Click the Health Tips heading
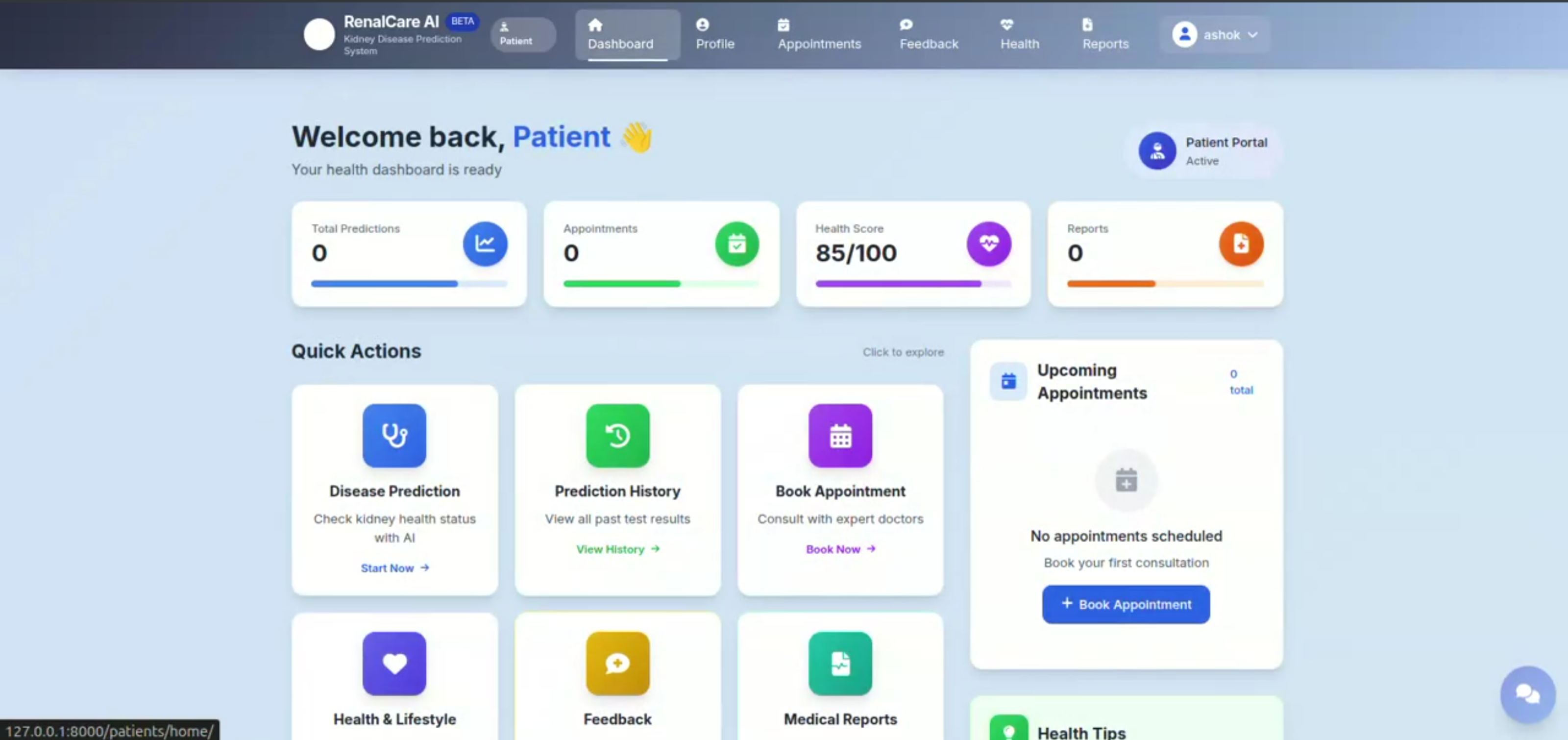The height and width of the screenshot is (740, 1568). pyautogui.click(x=1081, y=732)
